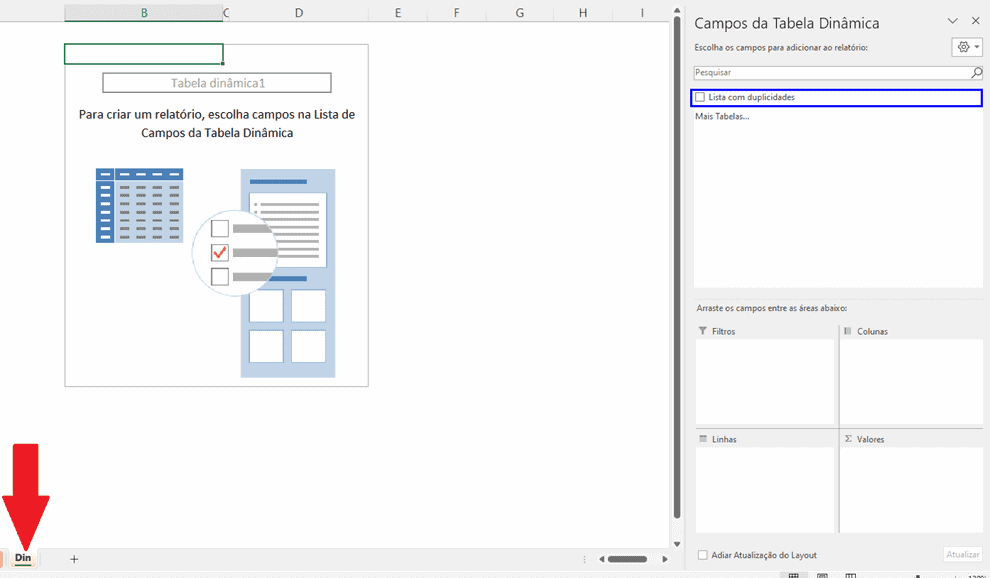Select the 'Din' worksheet tab
The width and height of the screenshot is (990, 578).
pos(23,558)
